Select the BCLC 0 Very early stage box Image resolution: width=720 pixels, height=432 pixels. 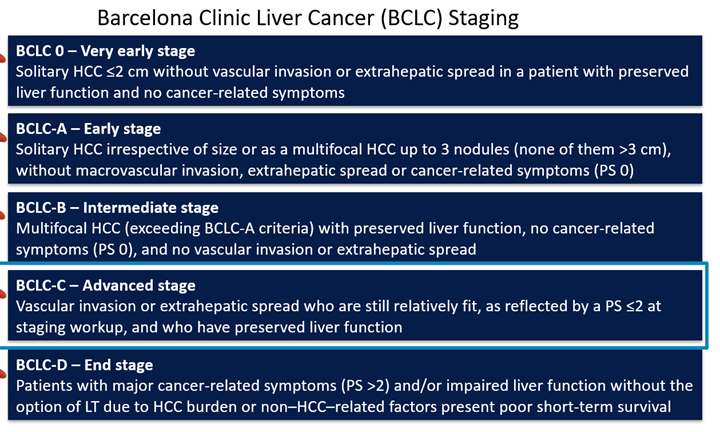pyautogui.click(x=355, y=71)
